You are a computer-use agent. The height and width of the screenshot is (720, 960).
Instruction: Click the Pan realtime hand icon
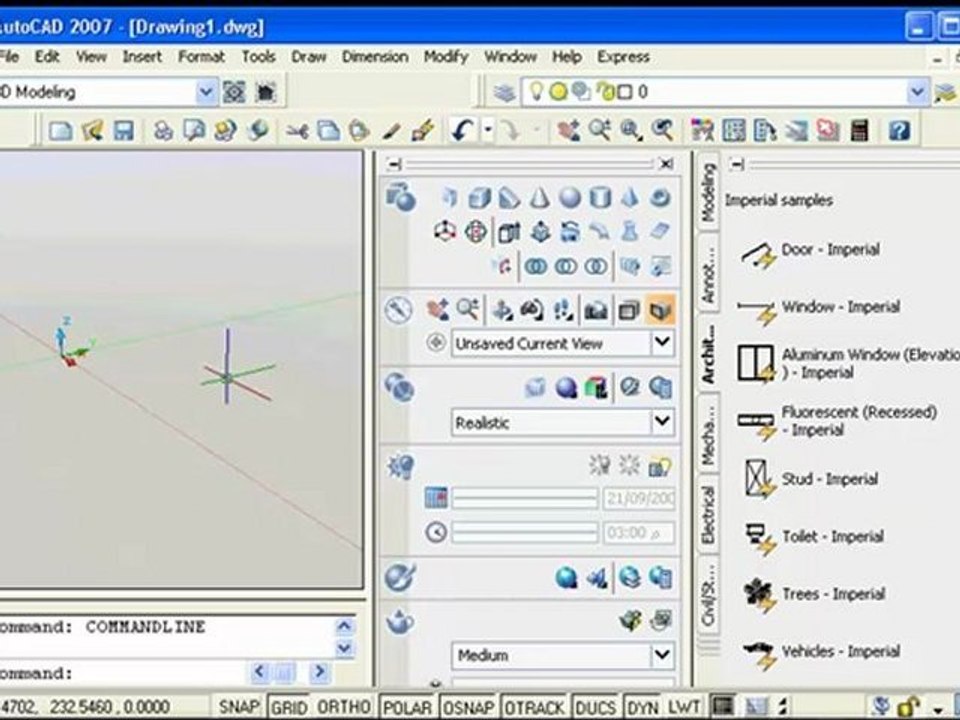[x=568, y=130]
